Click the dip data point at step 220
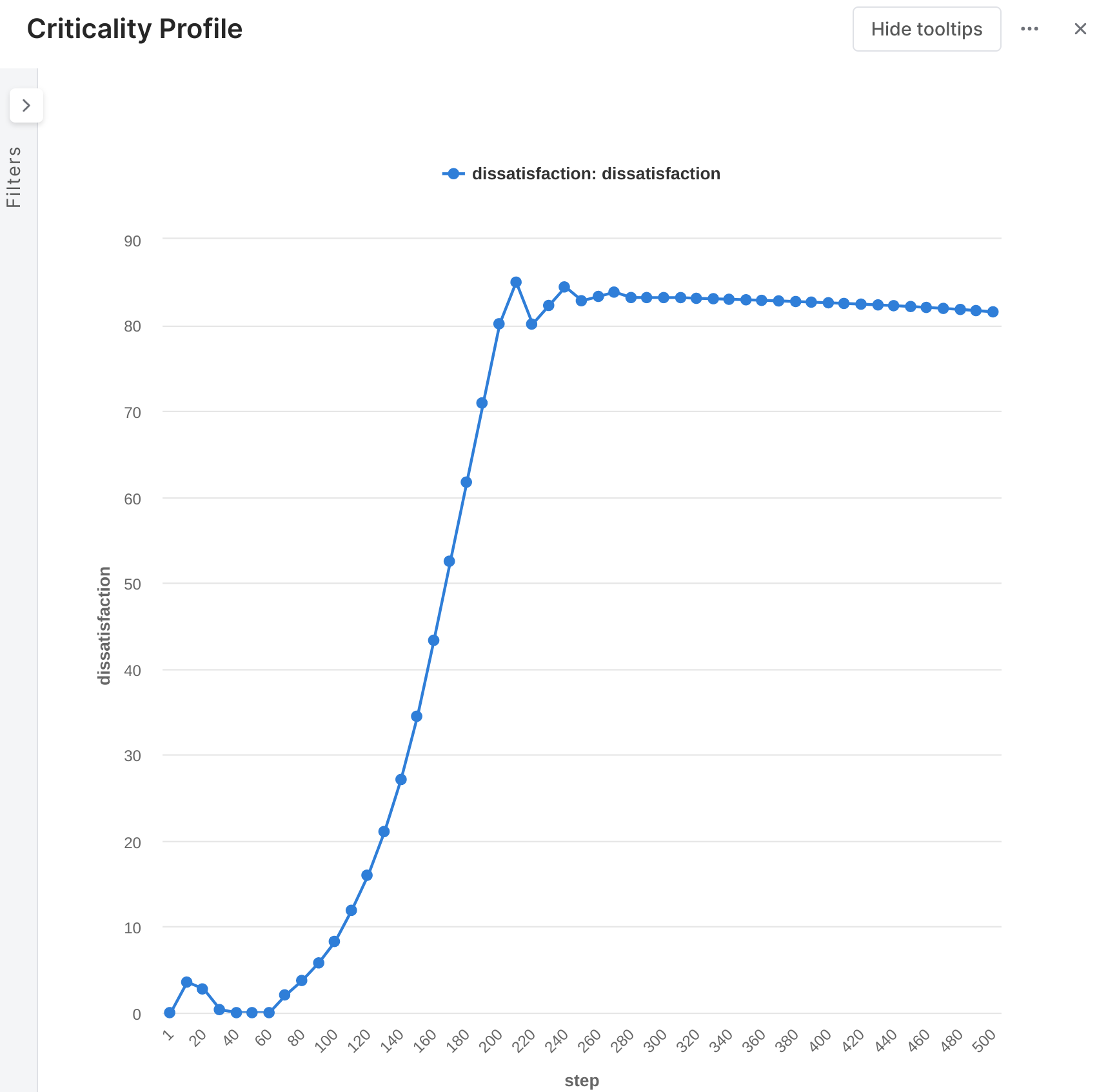Image resolution: width=1117 pixels, height=1092 pixels. point(531,324)
